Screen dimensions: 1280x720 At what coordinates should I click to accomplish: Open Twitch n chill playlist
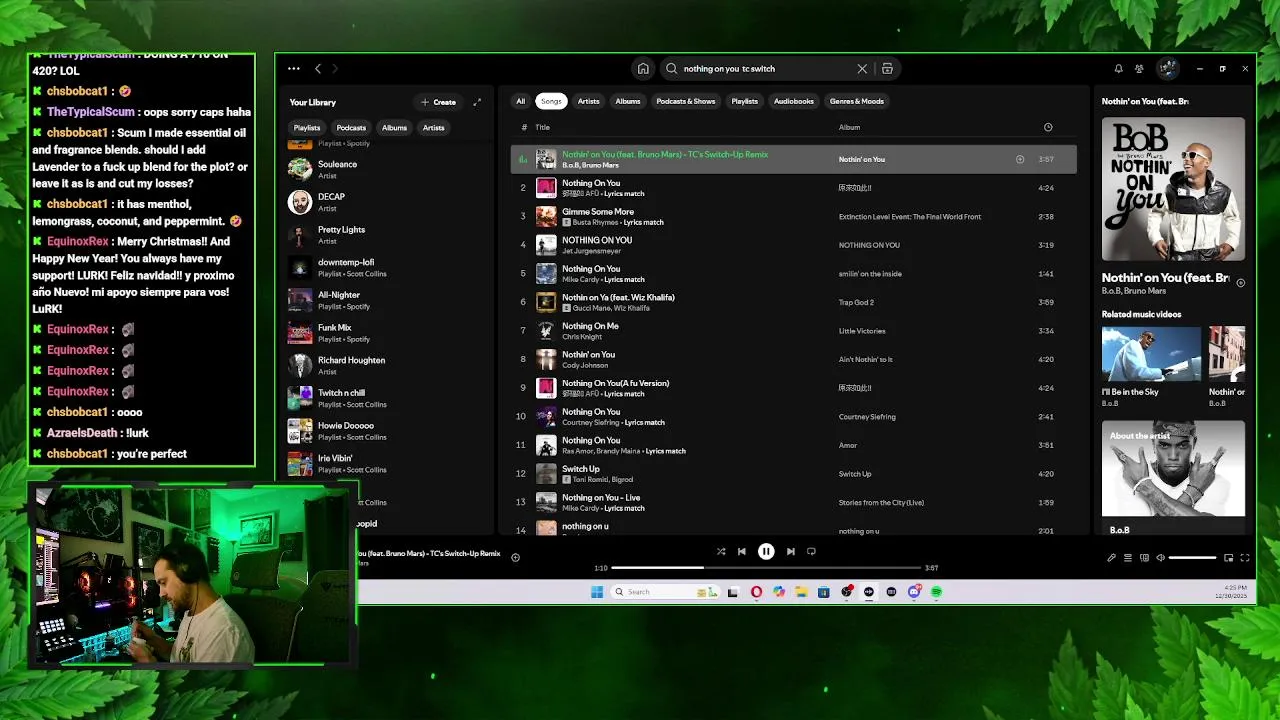click(x=387, y=398)
